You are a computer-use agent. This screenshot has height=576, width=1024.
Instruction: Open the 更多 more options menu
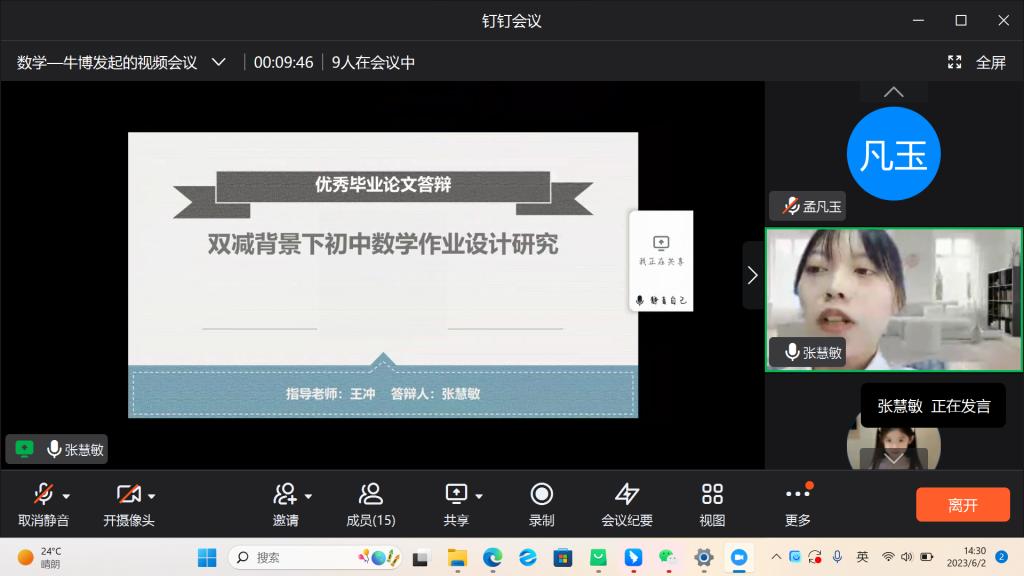(x=797, y=495)
